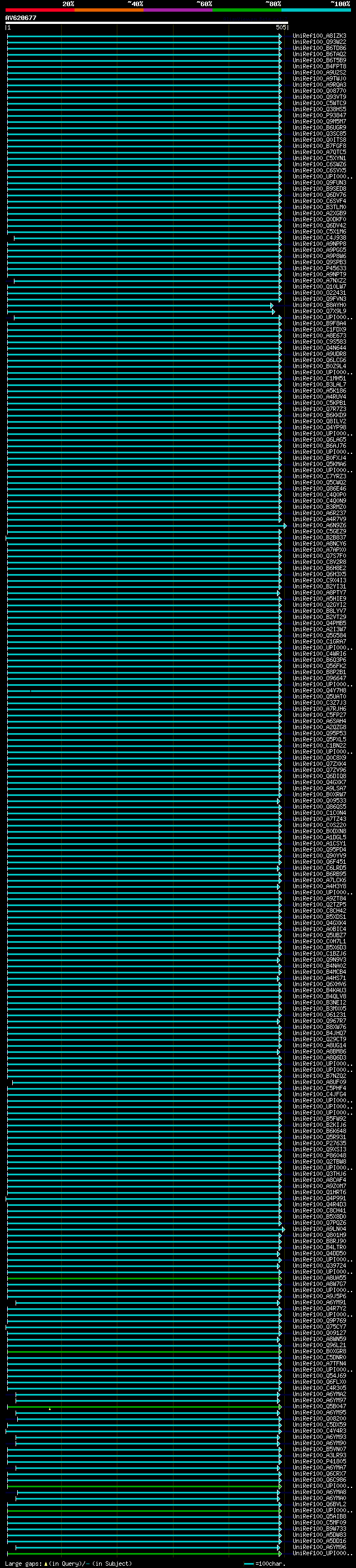Screen dimensions: 356x1568
Task: Click hit label UniRef100_Q39724
Action: coord(319,1266)
